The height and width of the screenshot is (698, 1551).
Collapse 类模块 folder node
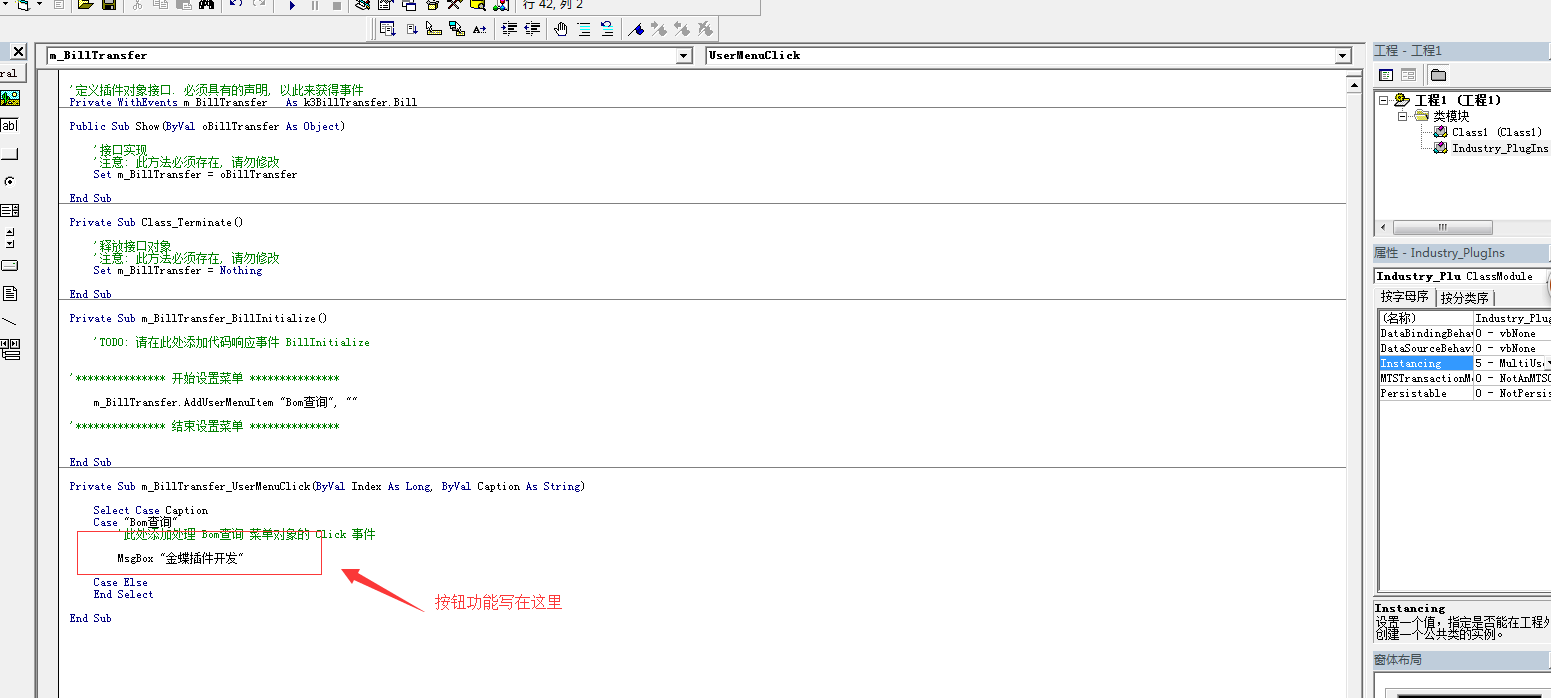pos(1404,116)
